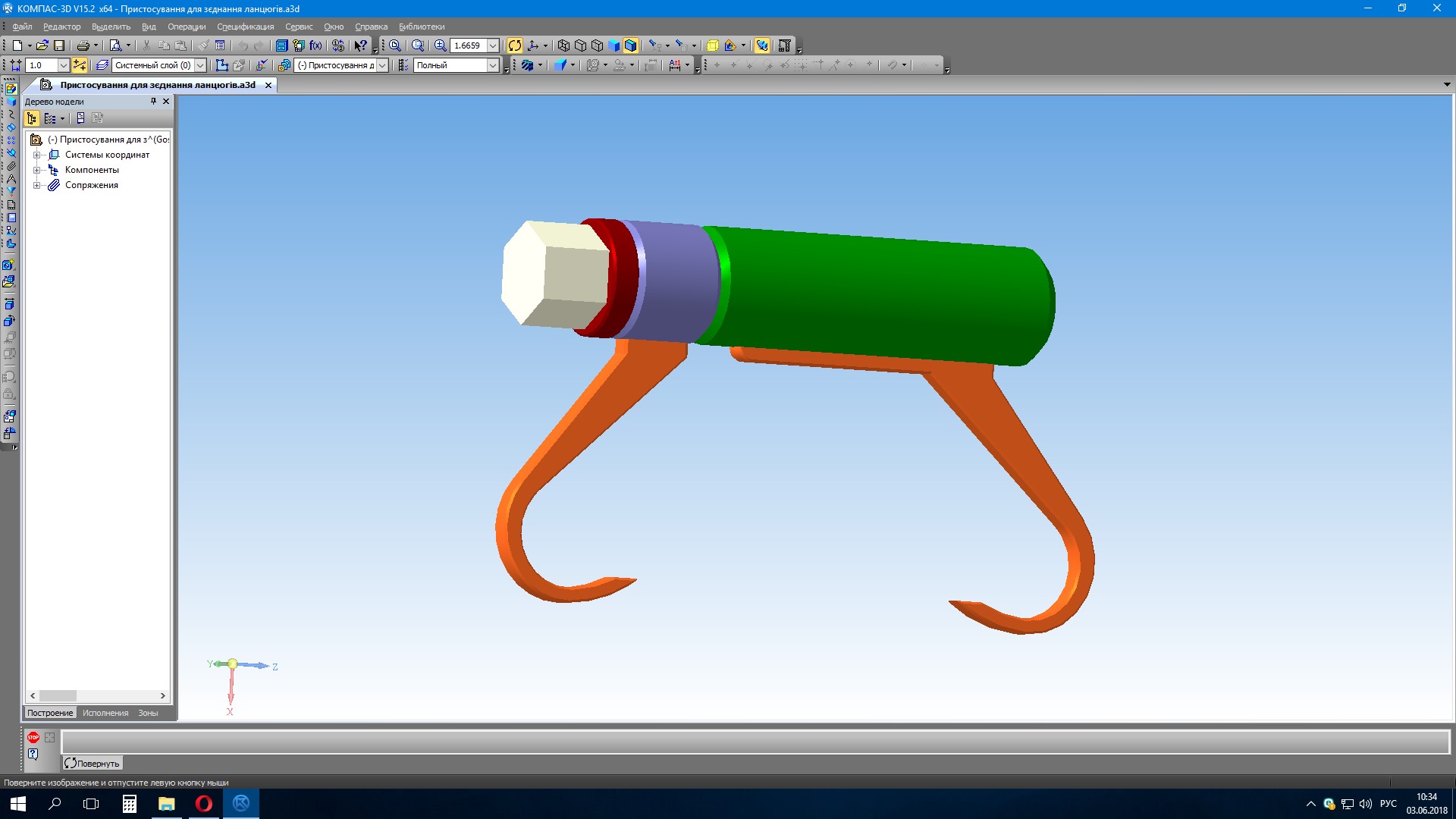Open Windows Start menu
1456x819 pixels.
(18, 804)
